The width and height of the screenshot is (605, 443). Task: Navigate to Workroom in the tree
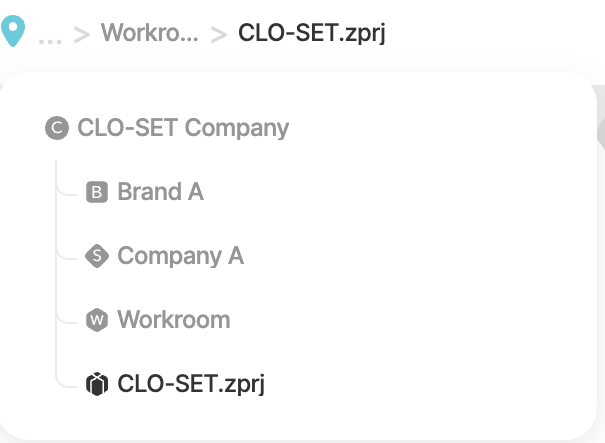[174, 320]
